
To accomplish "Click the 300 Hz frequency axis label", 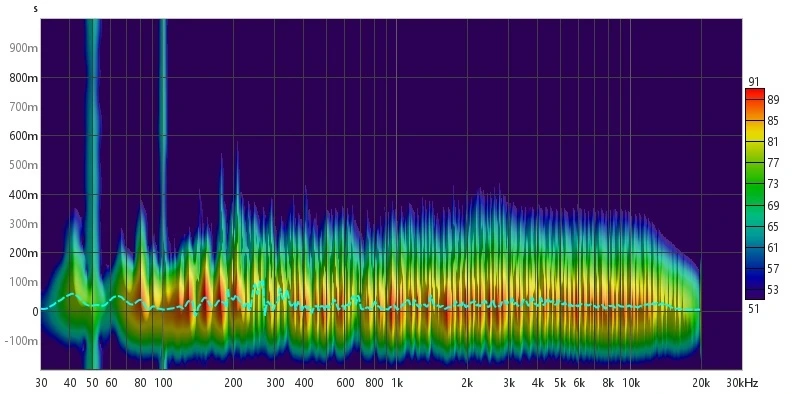I will (x=275, y=383).
